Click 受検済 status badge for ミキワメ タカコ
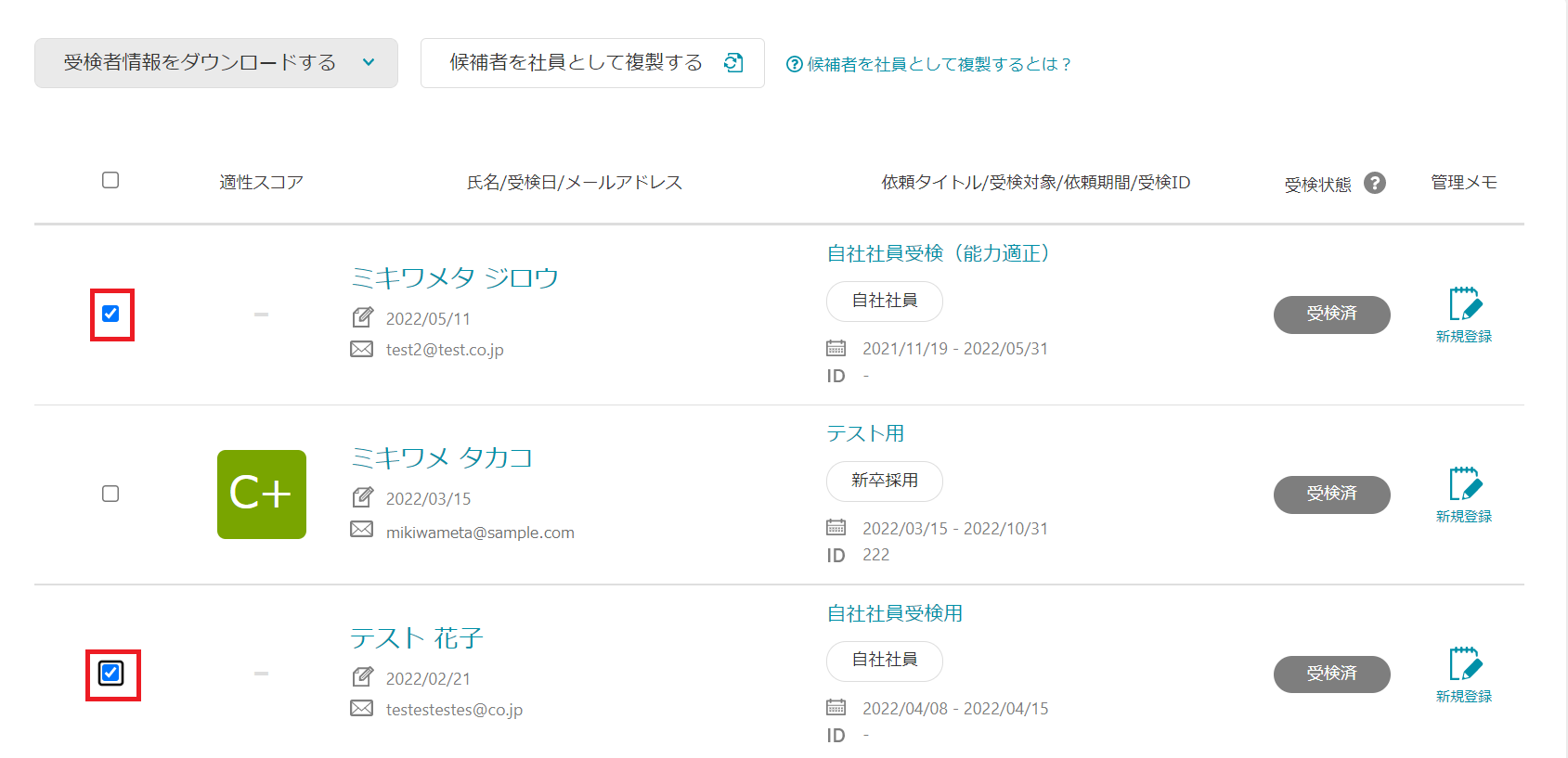The image size is (1568, 758). (1331, 494)
